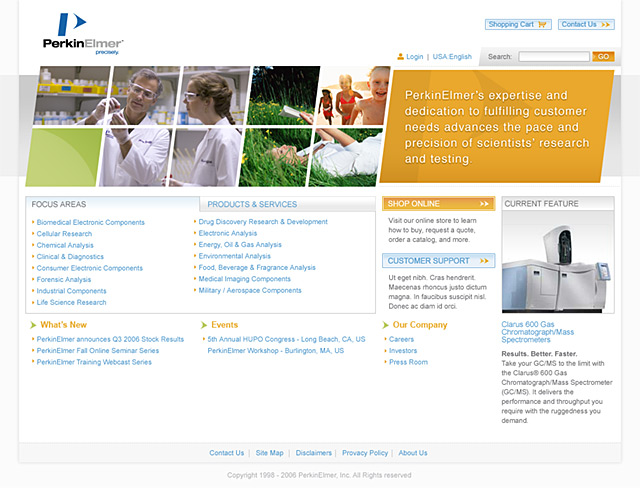Open the Biomedical Electronic Components link
This screenshot has width=640, height=488.
[x=91, y=222]
